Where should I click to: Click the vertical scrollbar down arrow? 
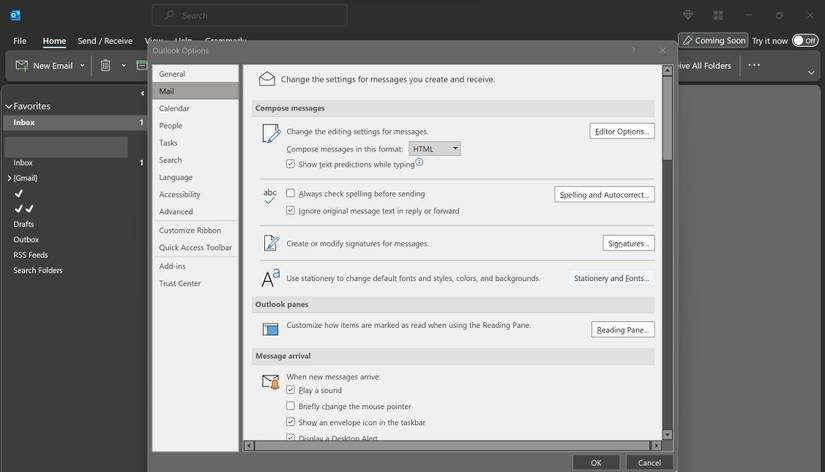(667, 435)
